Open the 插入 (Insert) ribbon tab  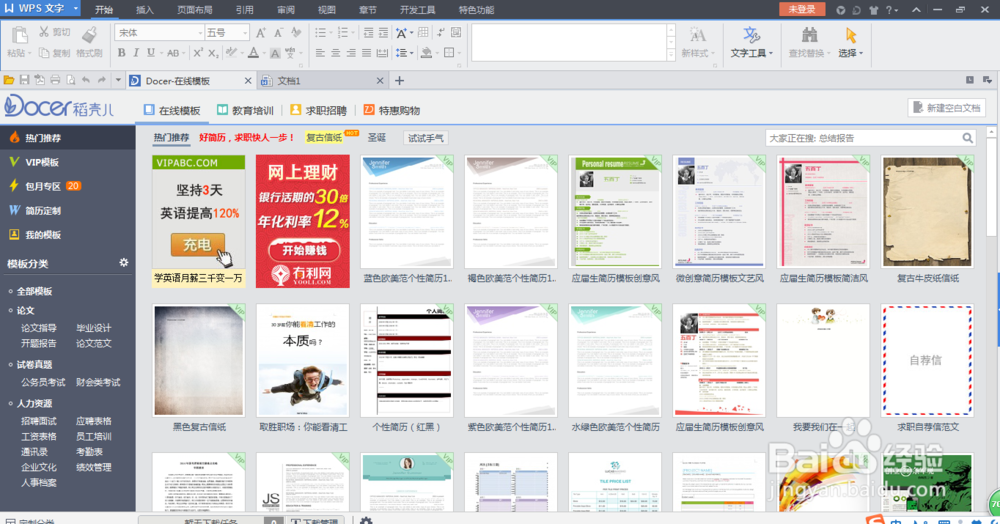[x=145, y=10]
